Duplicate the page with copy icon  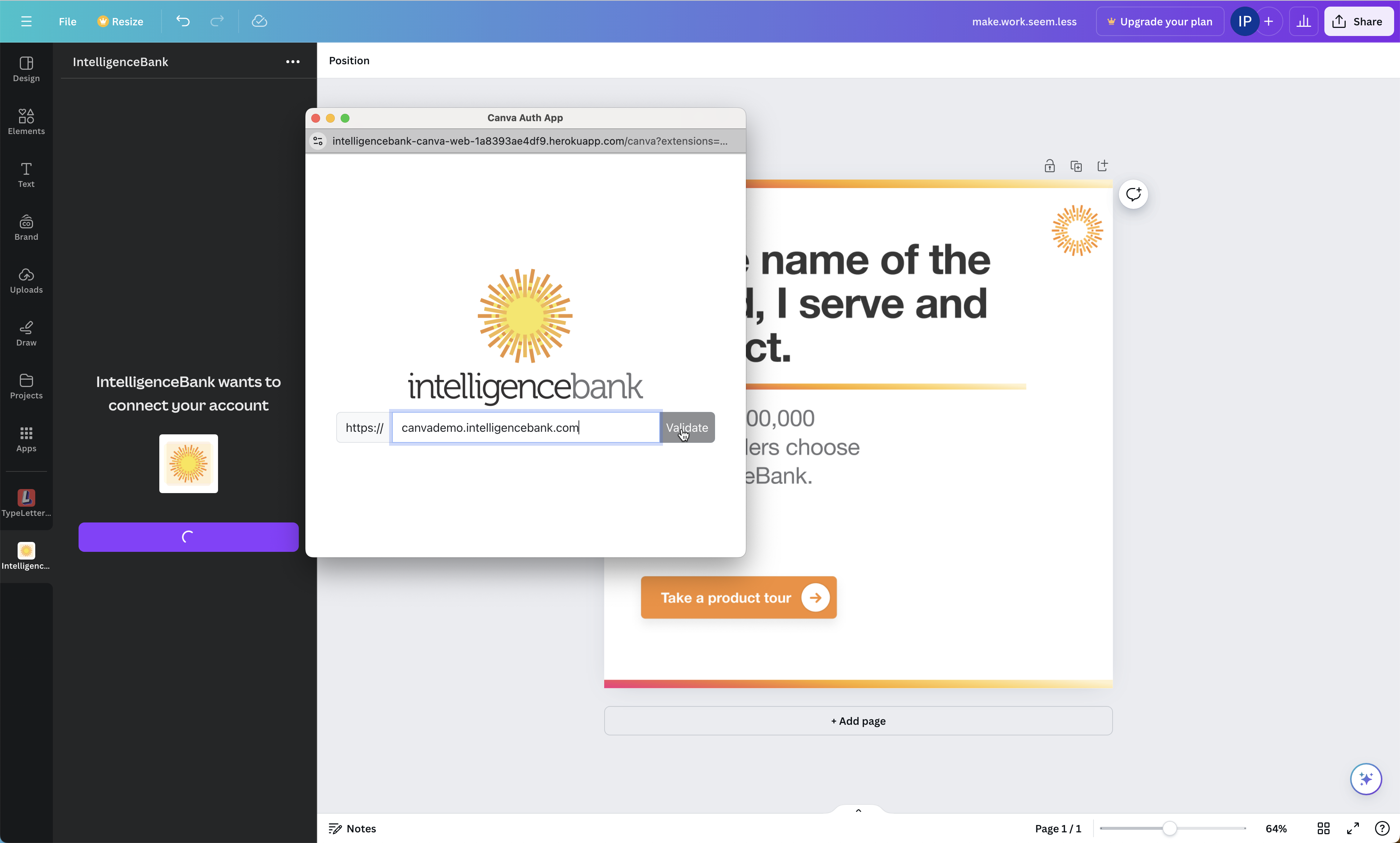1076,166
